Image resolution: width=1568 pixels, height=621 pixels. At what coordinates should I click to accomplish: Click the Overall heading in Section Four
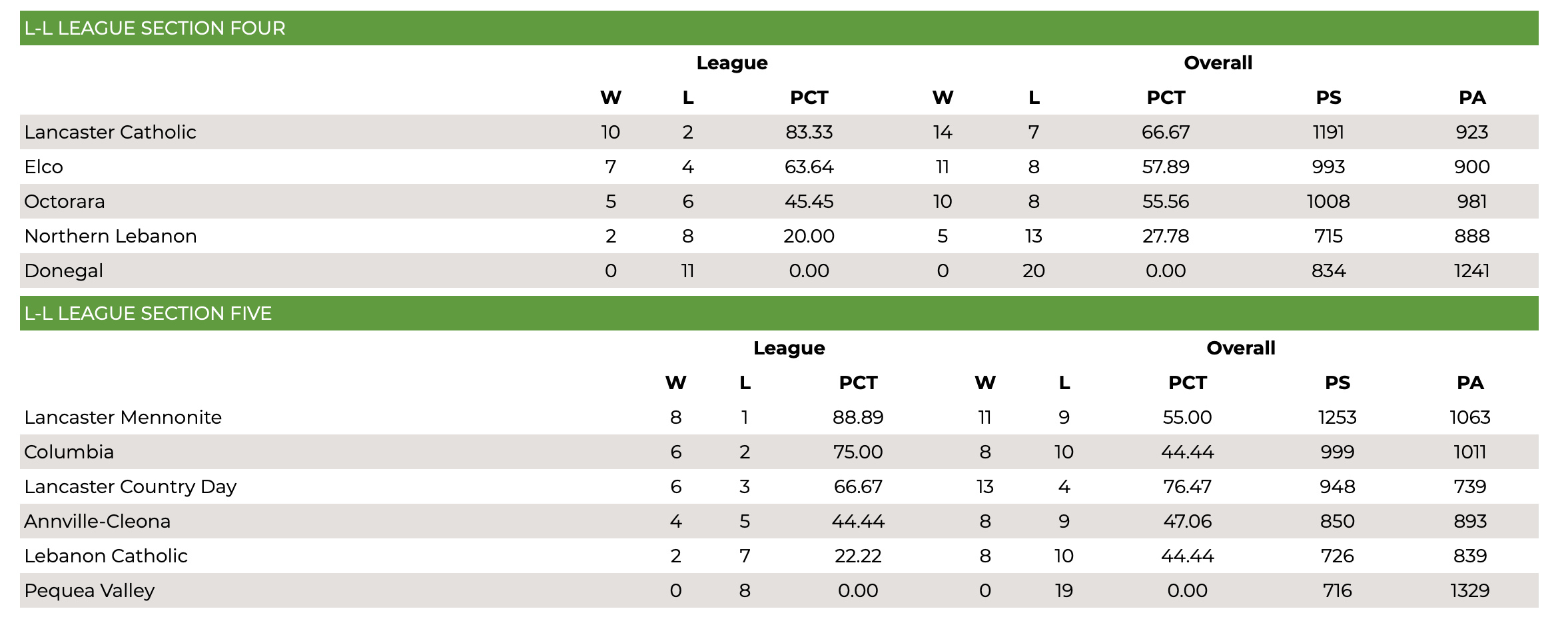pyautogui.click(x=1218, y=63)
